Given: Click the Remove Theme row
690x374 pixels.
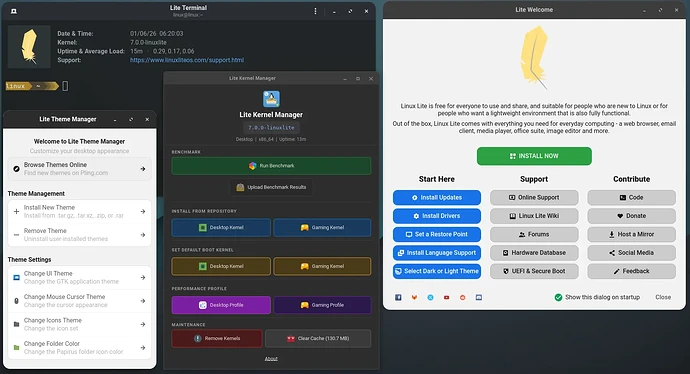Looking at the screenshot, I should [x=80, y=235].
